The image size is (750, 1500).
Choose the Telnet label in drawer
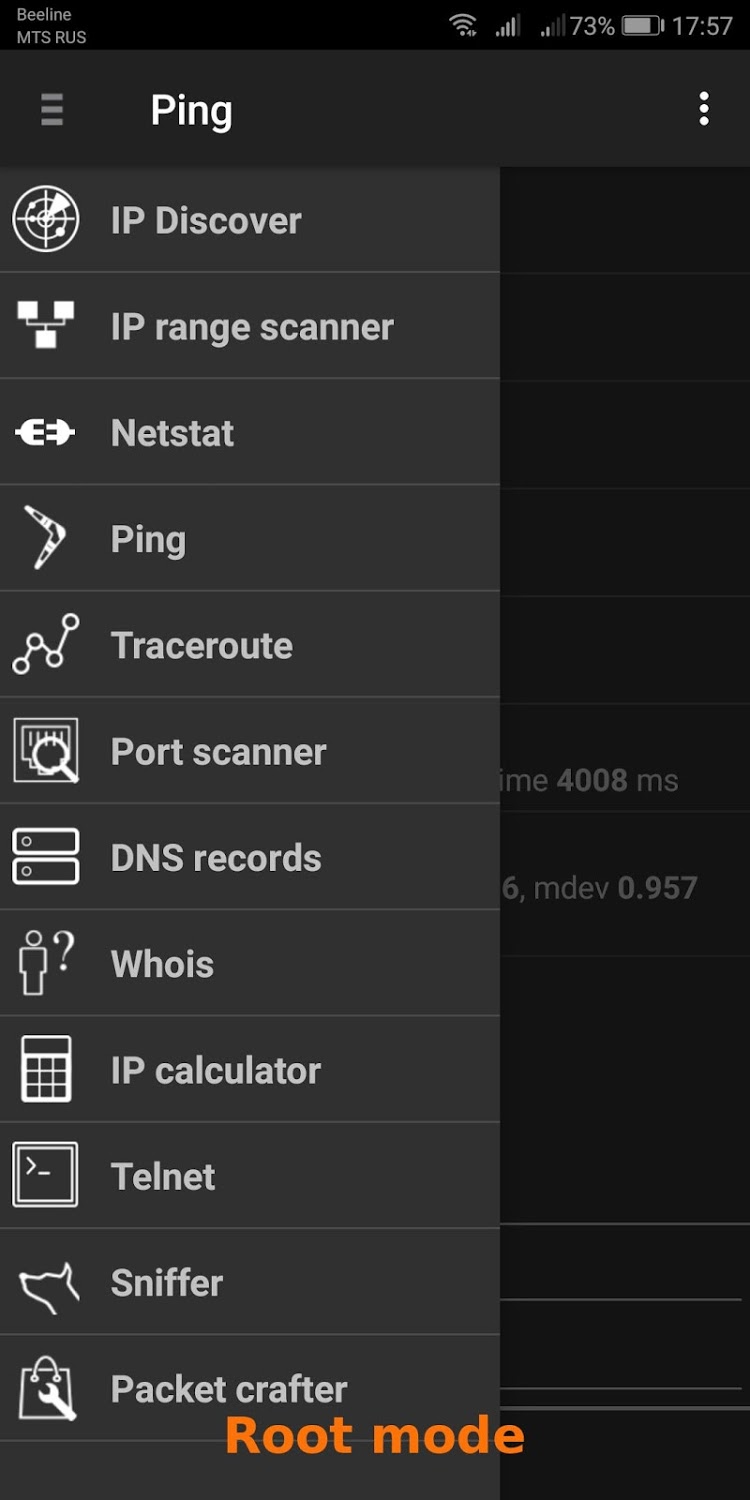[x=163, y=1177]
